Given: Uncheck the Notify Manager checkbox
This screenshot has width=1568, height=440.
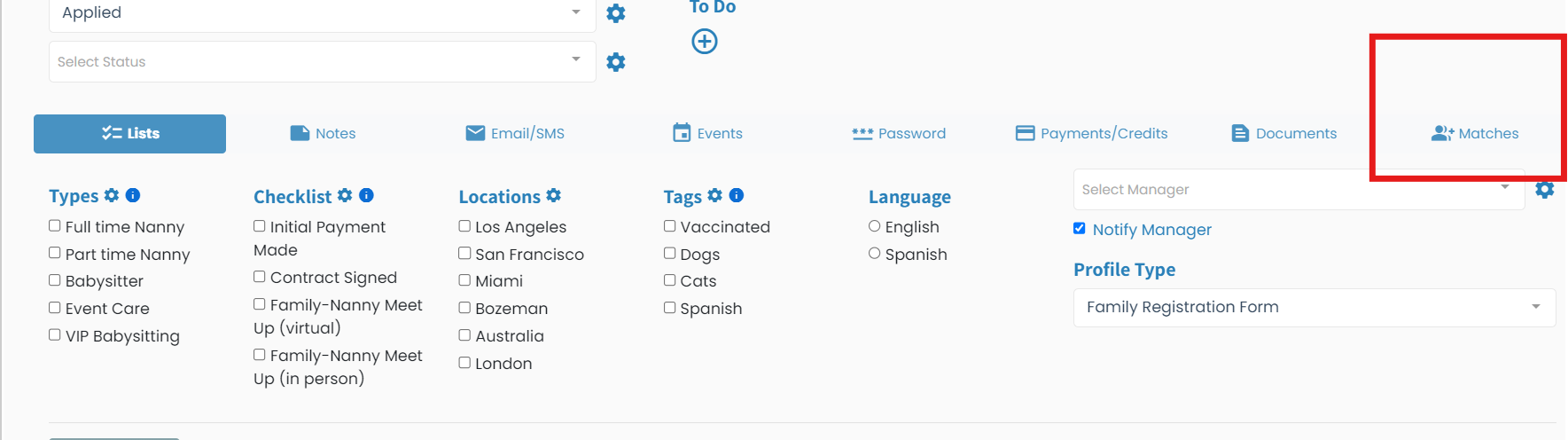Looking at the screenshot, I should click(x=1080, y=229).
